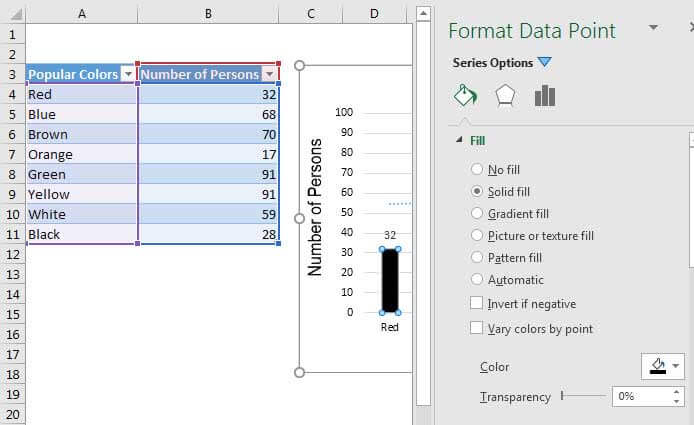Image resolution: width=694 pixels, height=425 pixels.
Task: Click the cell containing Blue
Action: coord(82,114)
